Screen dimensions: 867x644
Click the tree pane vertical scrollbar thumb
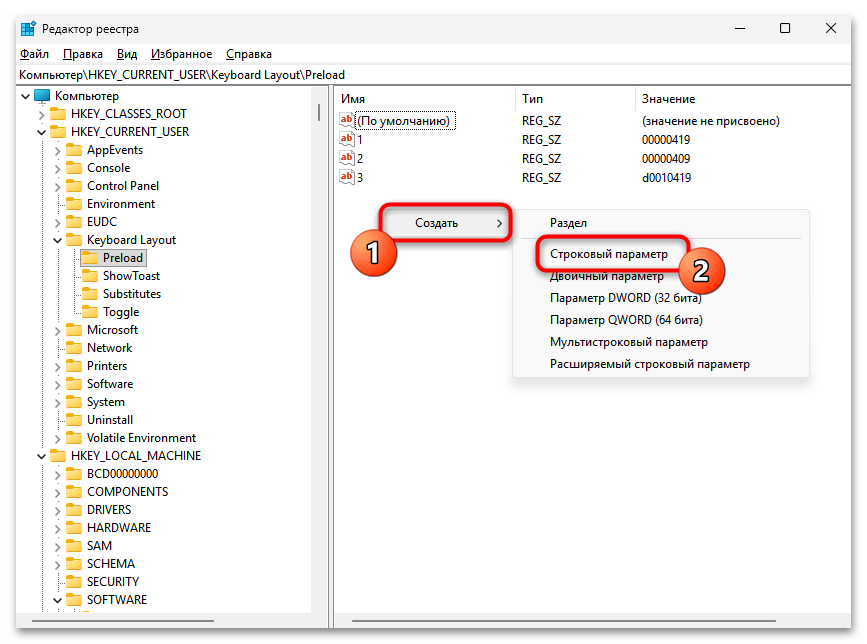point(319,112)
